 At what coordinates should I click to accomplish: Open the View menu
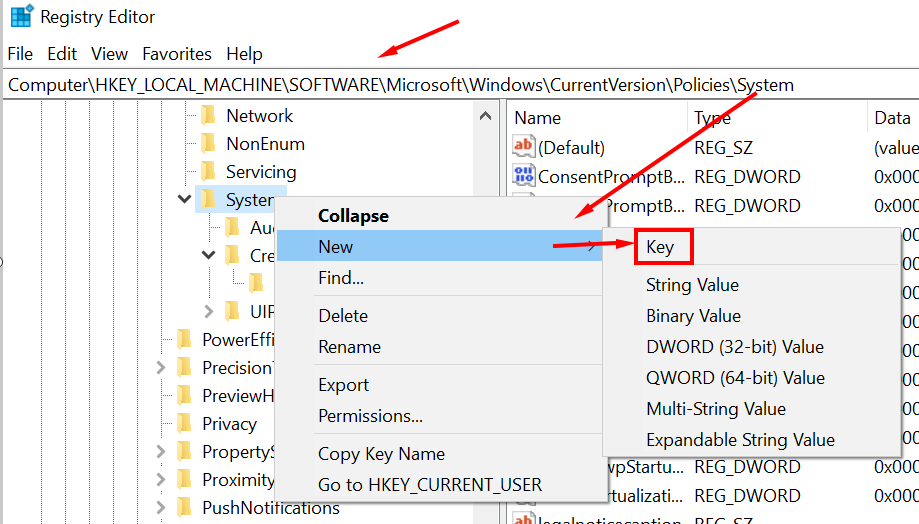pyautogui.click(x=110, y=54)
